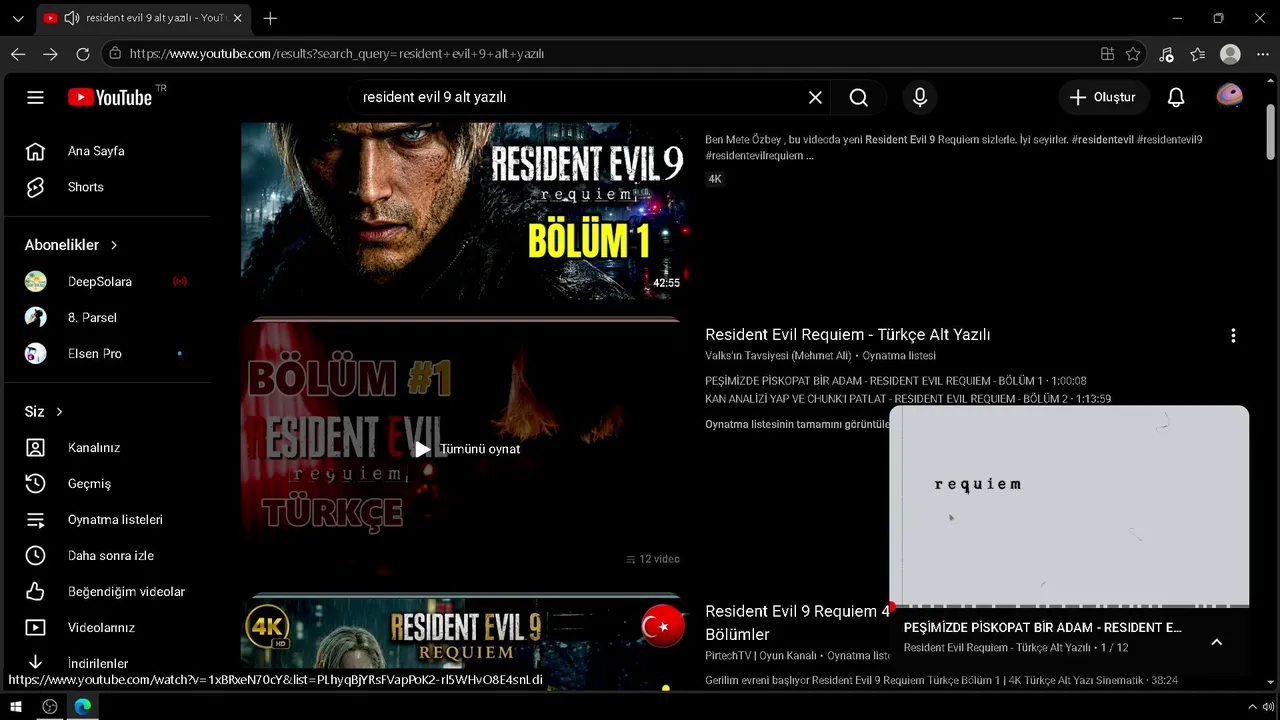Open 'PEŞİMİZDE PİSKOPAT BİR ADAM' Bölüm 1 video line
Screen dimensions: 1280x720
tap(895, 381)
